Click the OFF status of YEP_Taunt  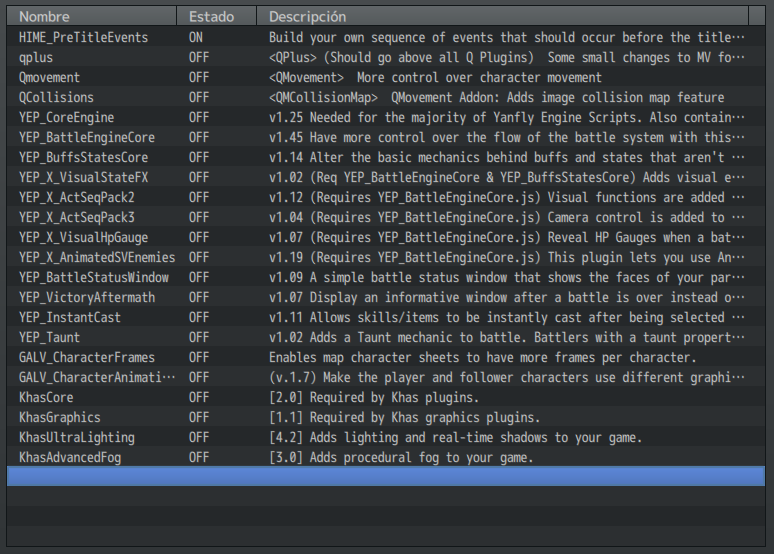[x=198, y=337]
